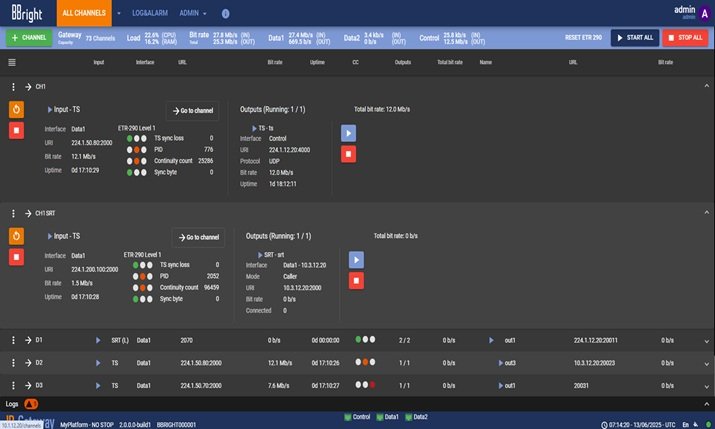Open the ADMIN dropdown menu
715x429 pixels.
coord(193,14)
